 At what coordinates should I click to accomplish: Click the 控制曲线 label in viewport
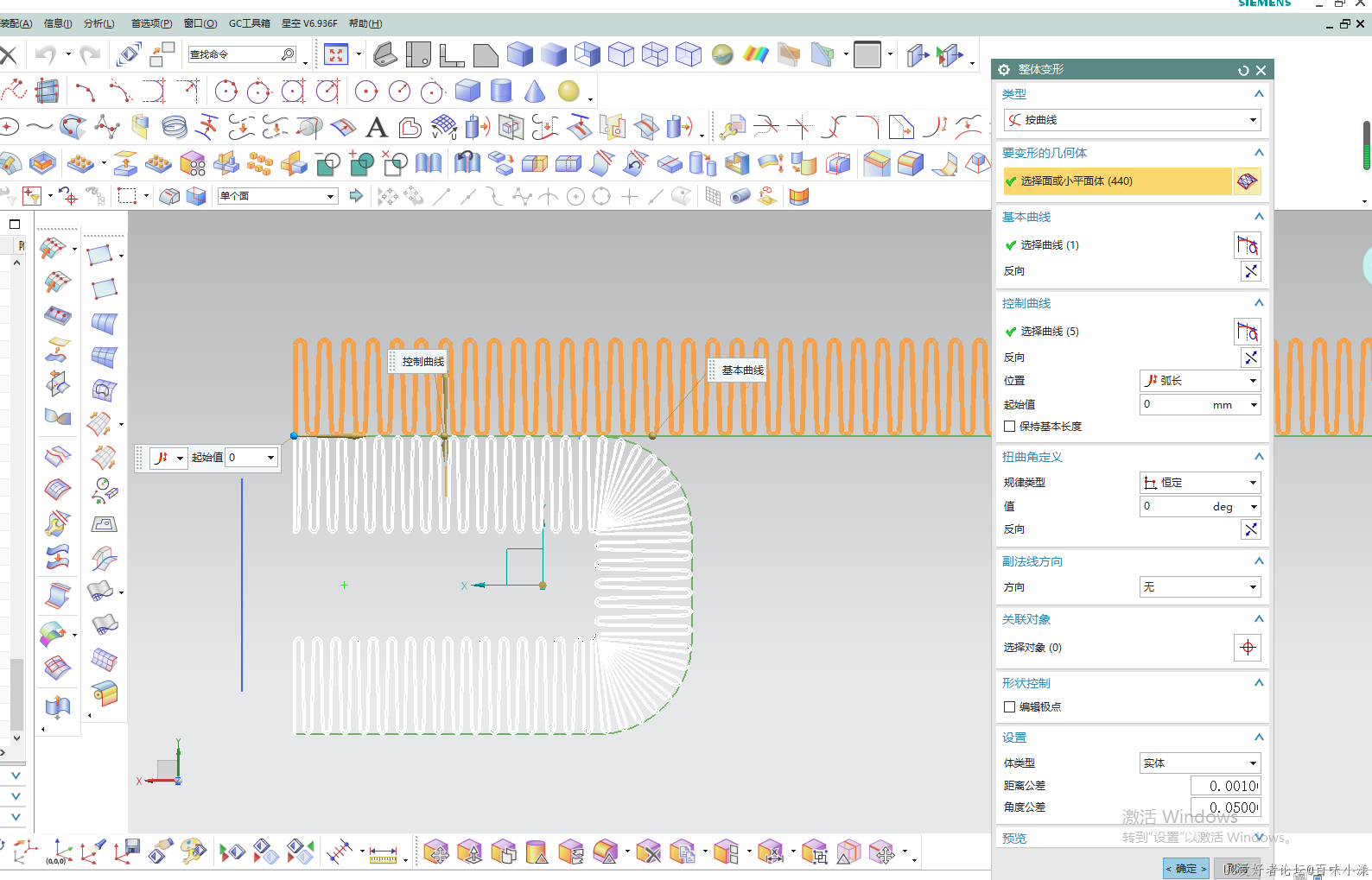pos(422,362)
